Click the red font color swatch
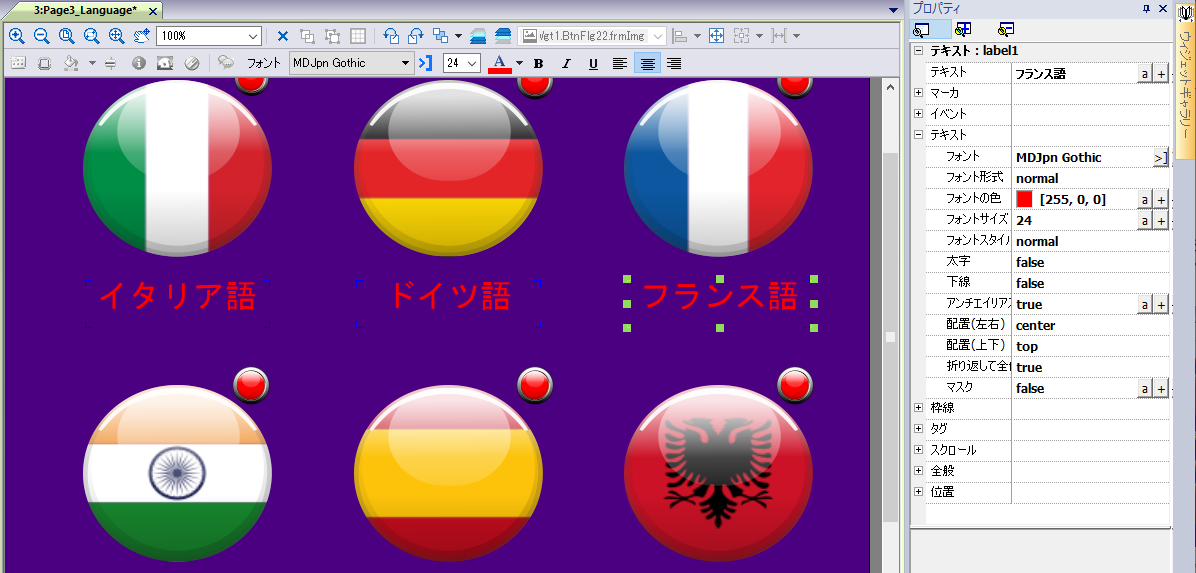Screen dimensions: 1196x573 point(1024,199)
